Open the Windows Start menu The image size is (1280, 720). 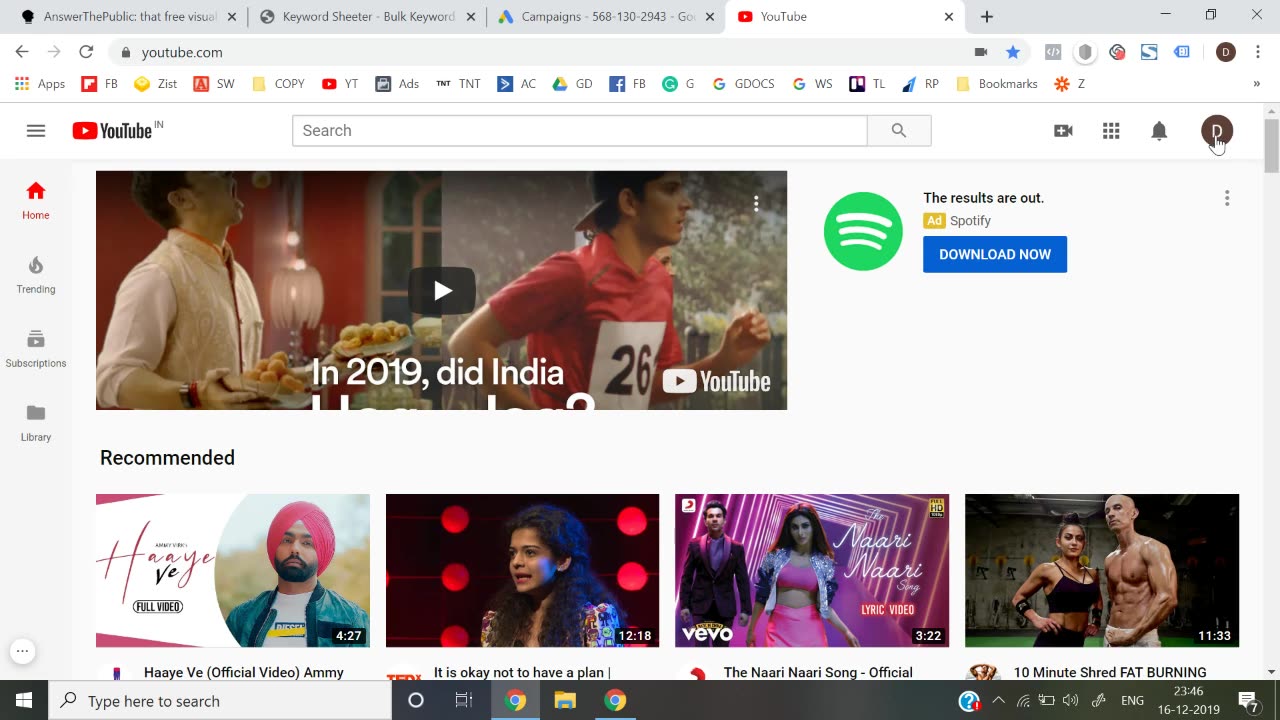(24, 700)
